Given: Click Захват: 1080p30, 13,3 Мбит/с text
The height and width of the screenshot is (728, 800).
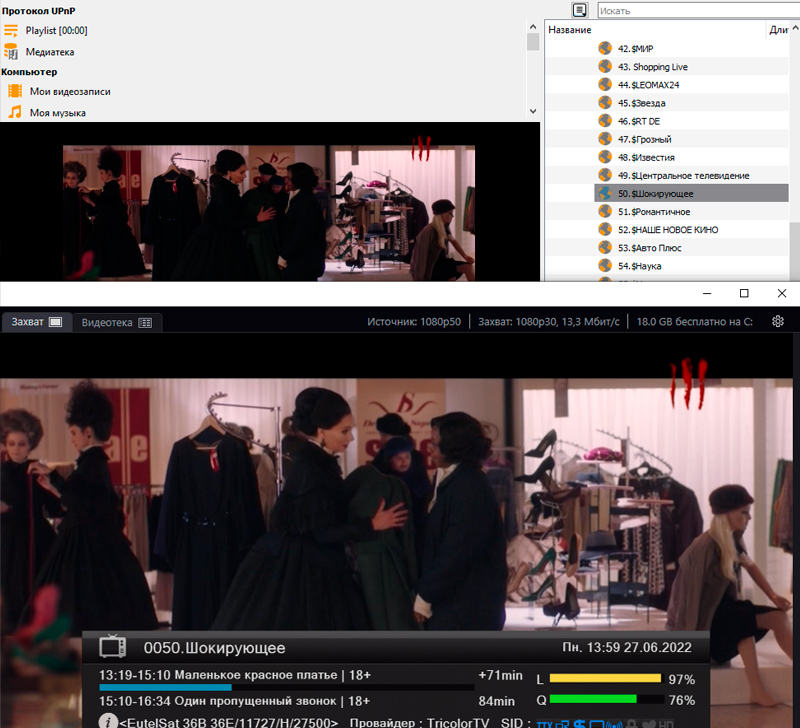Looking at the screenshot, I should (548, 322).
